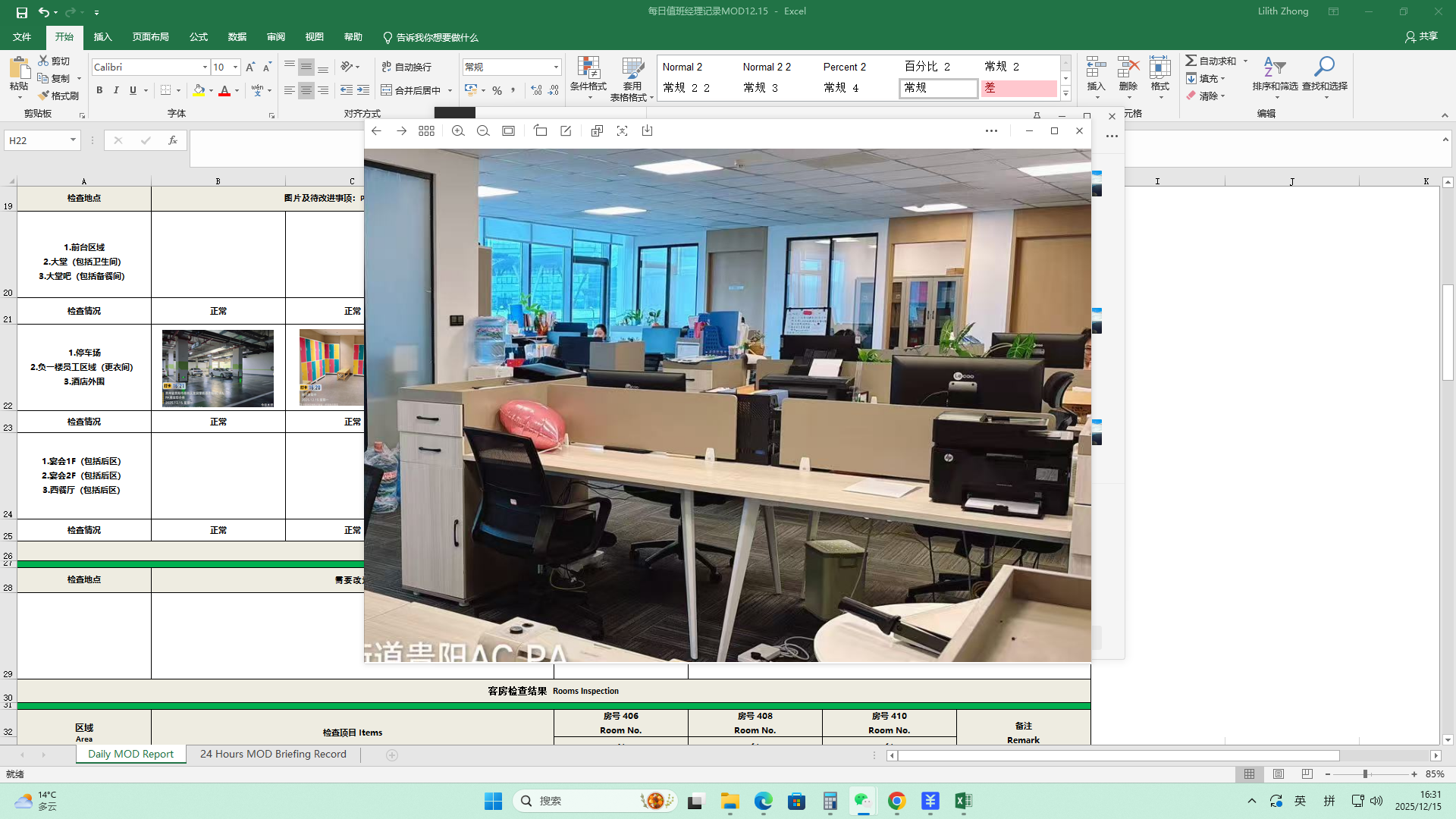Screen dimensions: 1456x819
Task: Save image with download arrow icon
Action: pyautogui.click(x=647, y=131)
